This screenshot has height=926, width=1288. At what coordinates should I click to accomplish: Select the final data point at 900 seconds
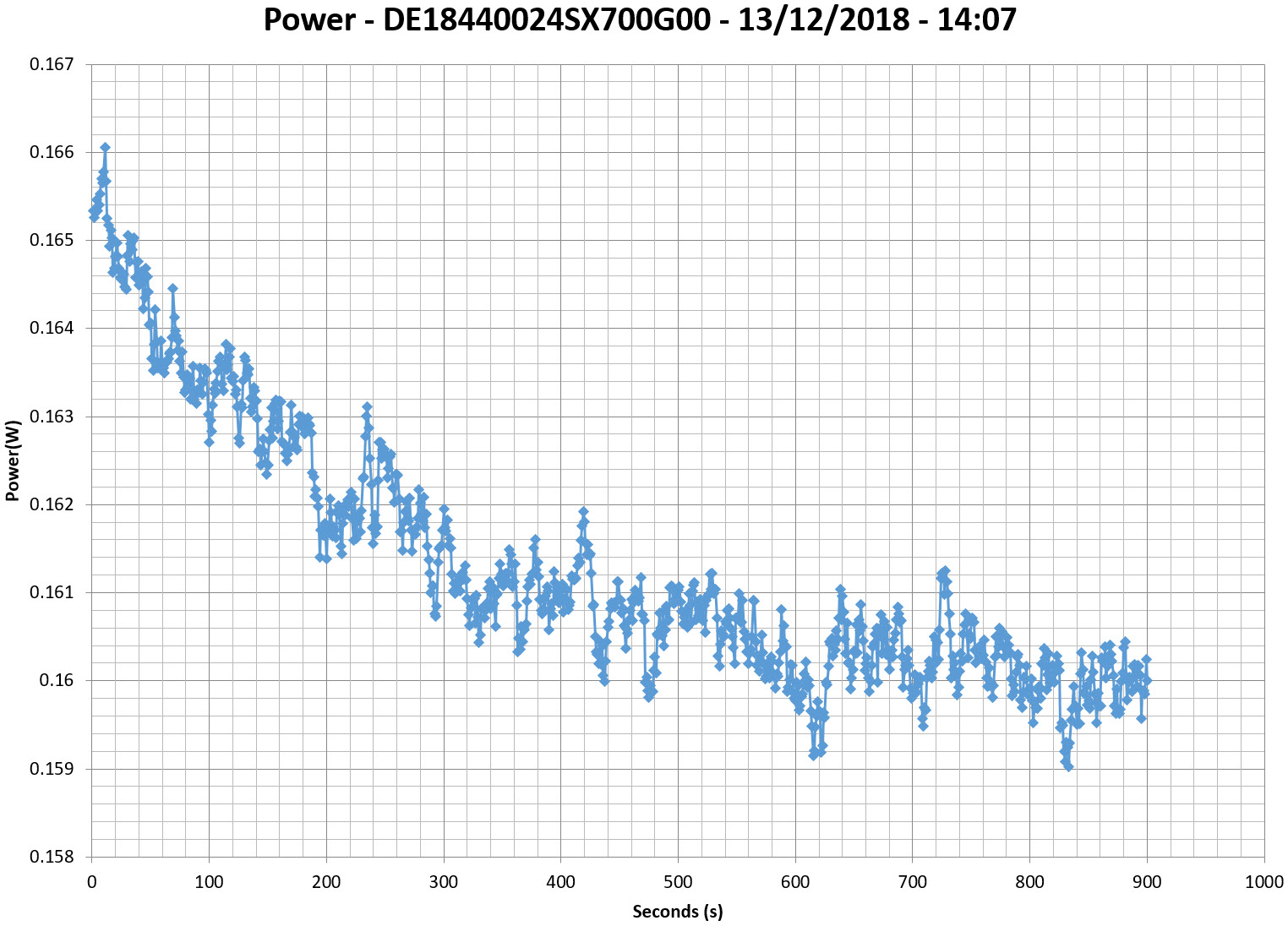click(x=1147, y=680)
